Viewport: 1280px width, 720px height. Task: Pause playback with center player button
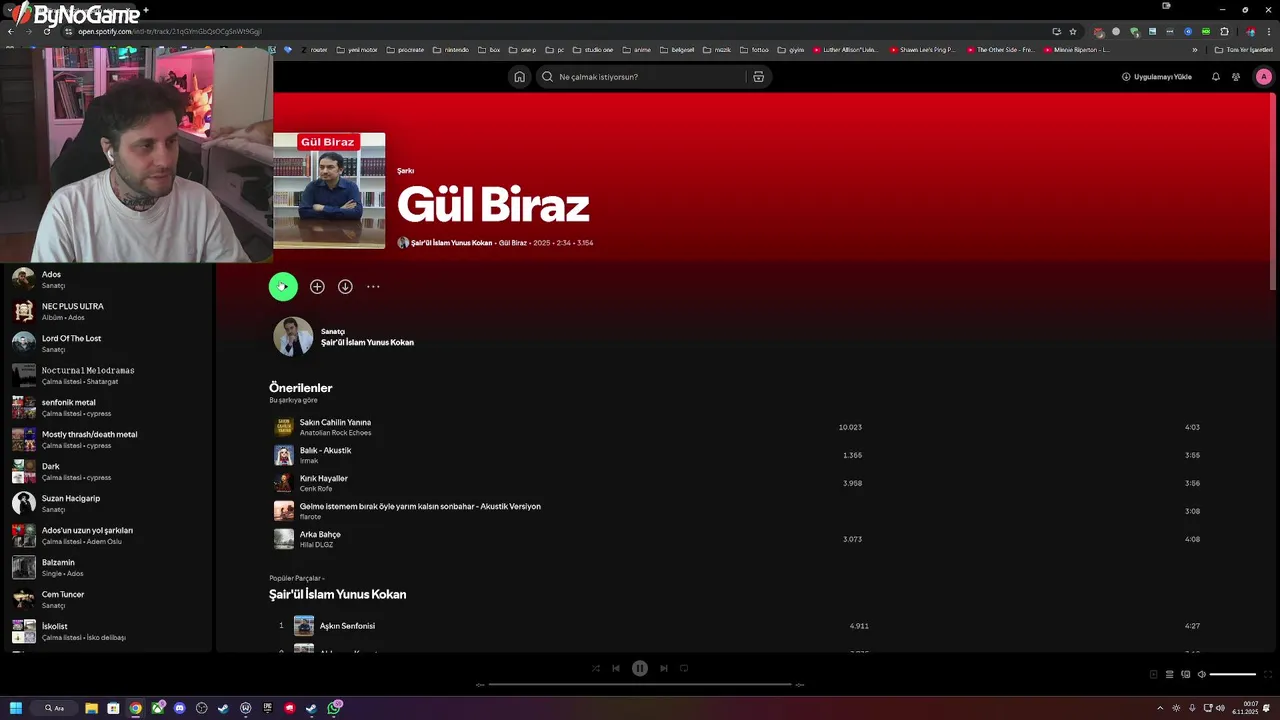640,668
